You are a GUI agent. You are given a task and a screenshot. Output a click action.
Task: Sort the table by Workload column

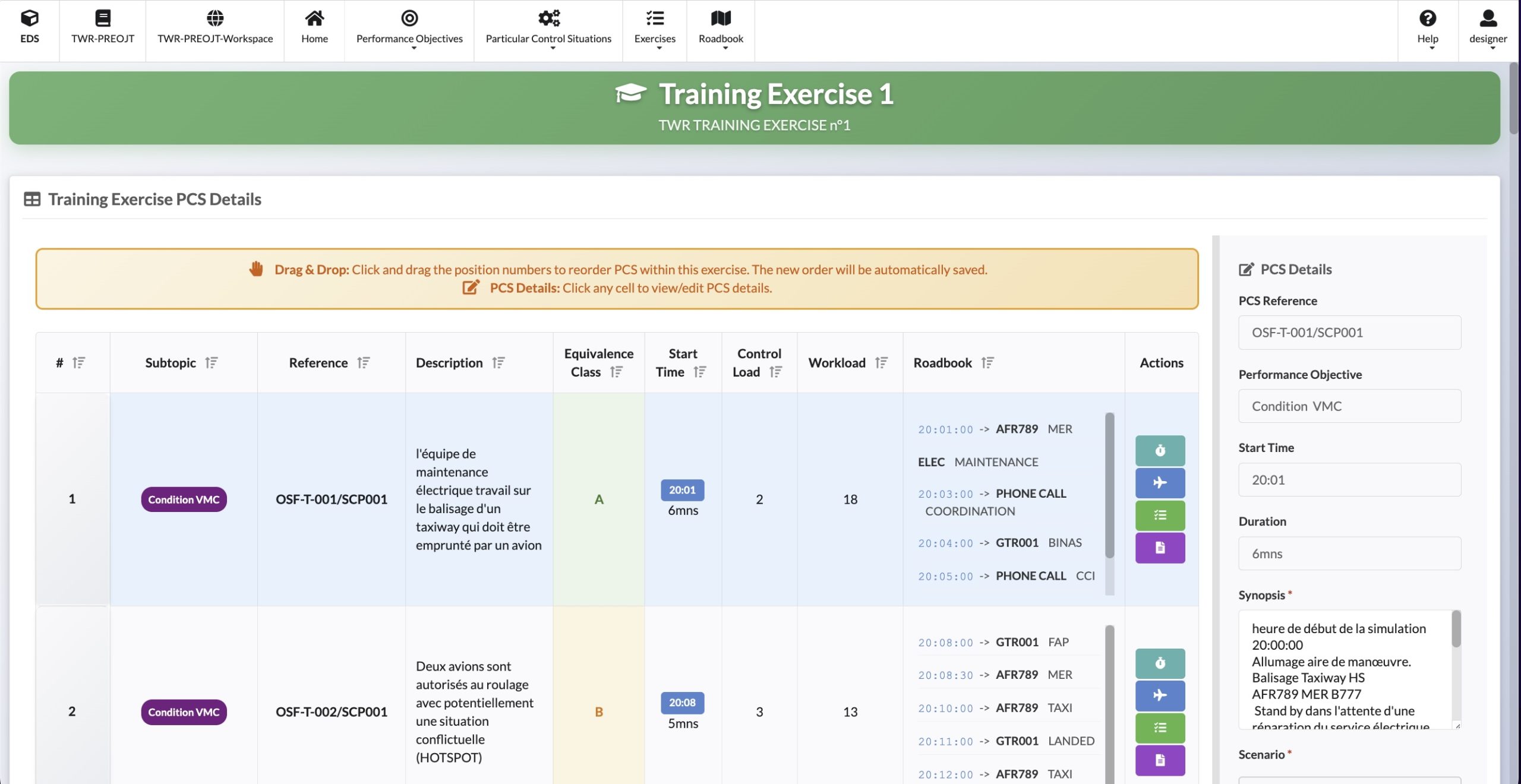(x=881, y=362)
